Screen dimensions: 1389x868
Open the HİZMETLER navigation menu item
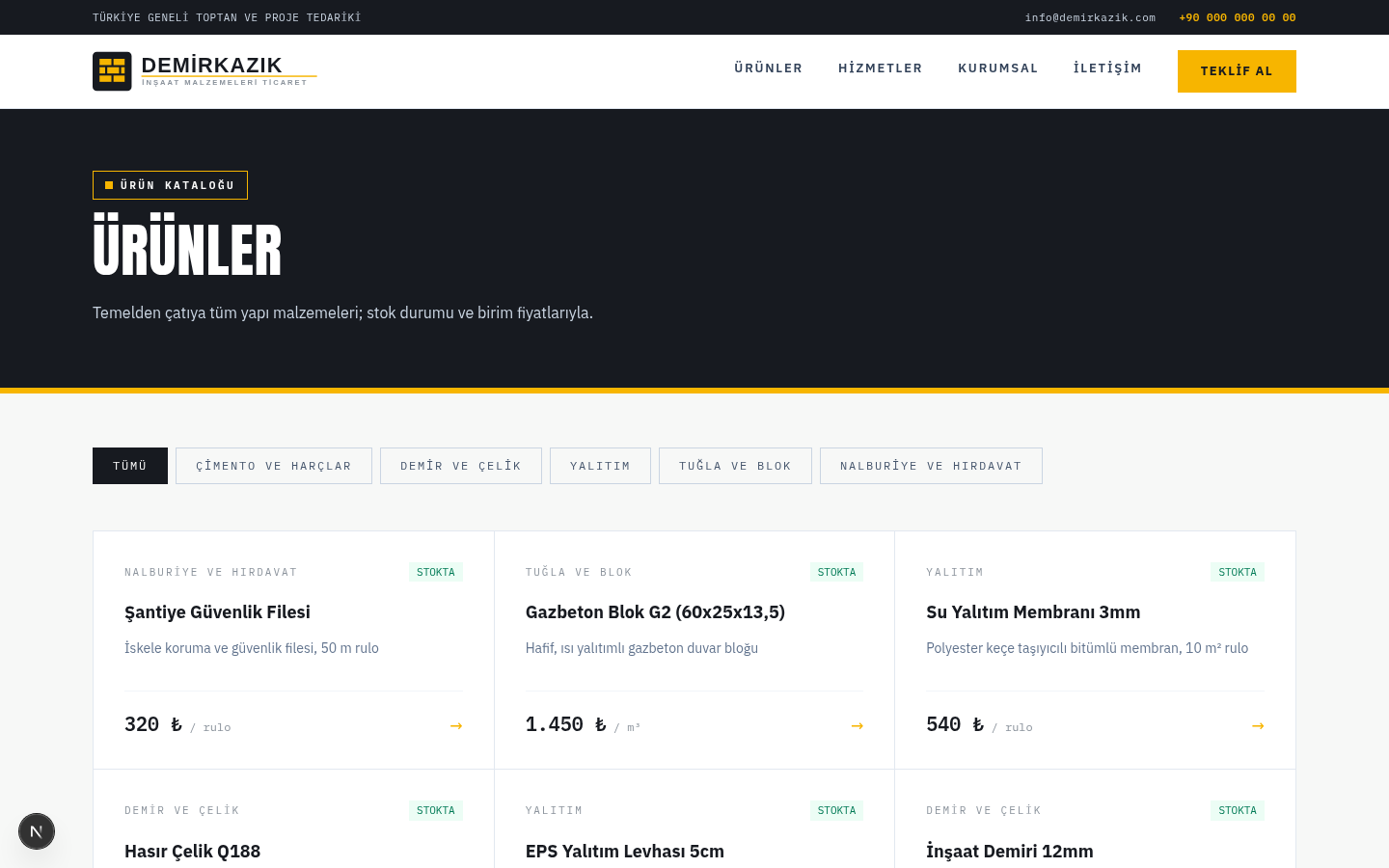[x=881, y=68]
